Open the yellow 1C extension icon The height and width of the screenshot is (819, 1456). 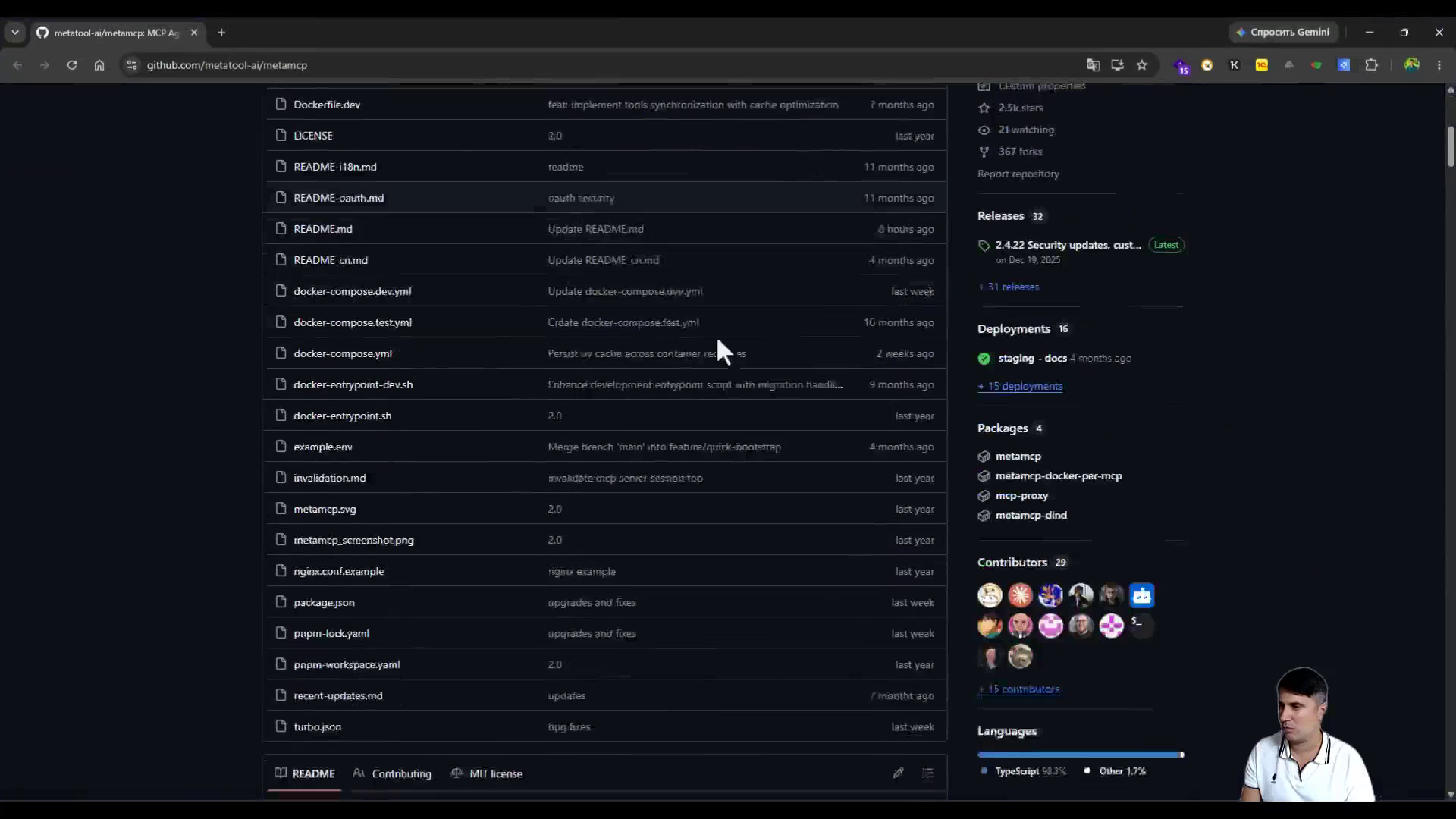click(x=1262, y=65)
